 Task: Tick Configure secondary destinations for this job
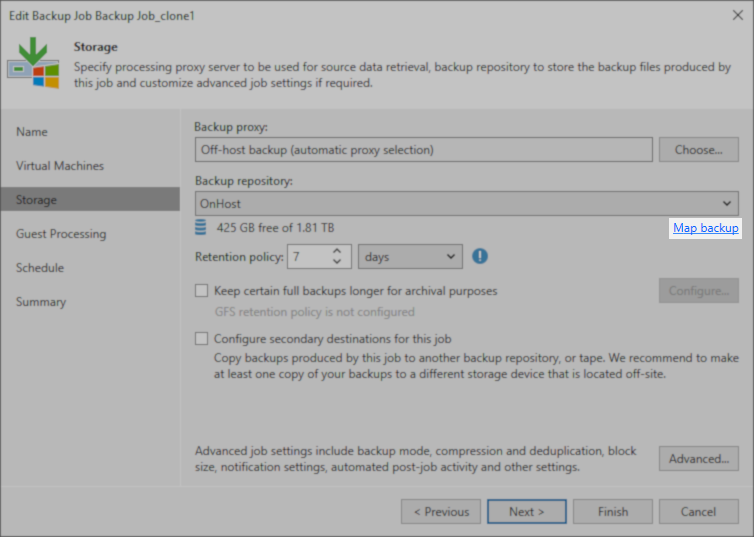201,338
